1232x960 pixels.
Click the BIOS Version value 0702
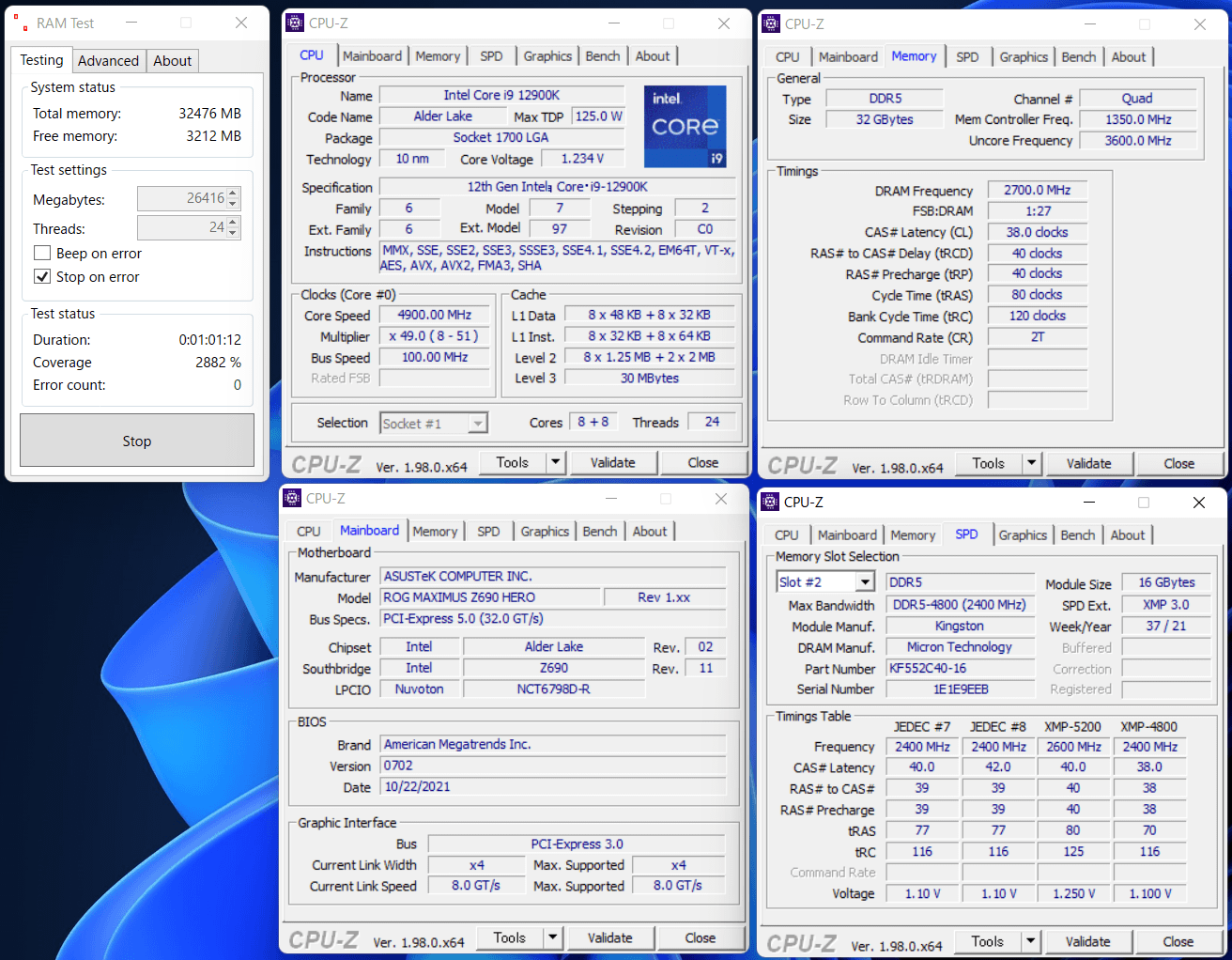point(552,766)
